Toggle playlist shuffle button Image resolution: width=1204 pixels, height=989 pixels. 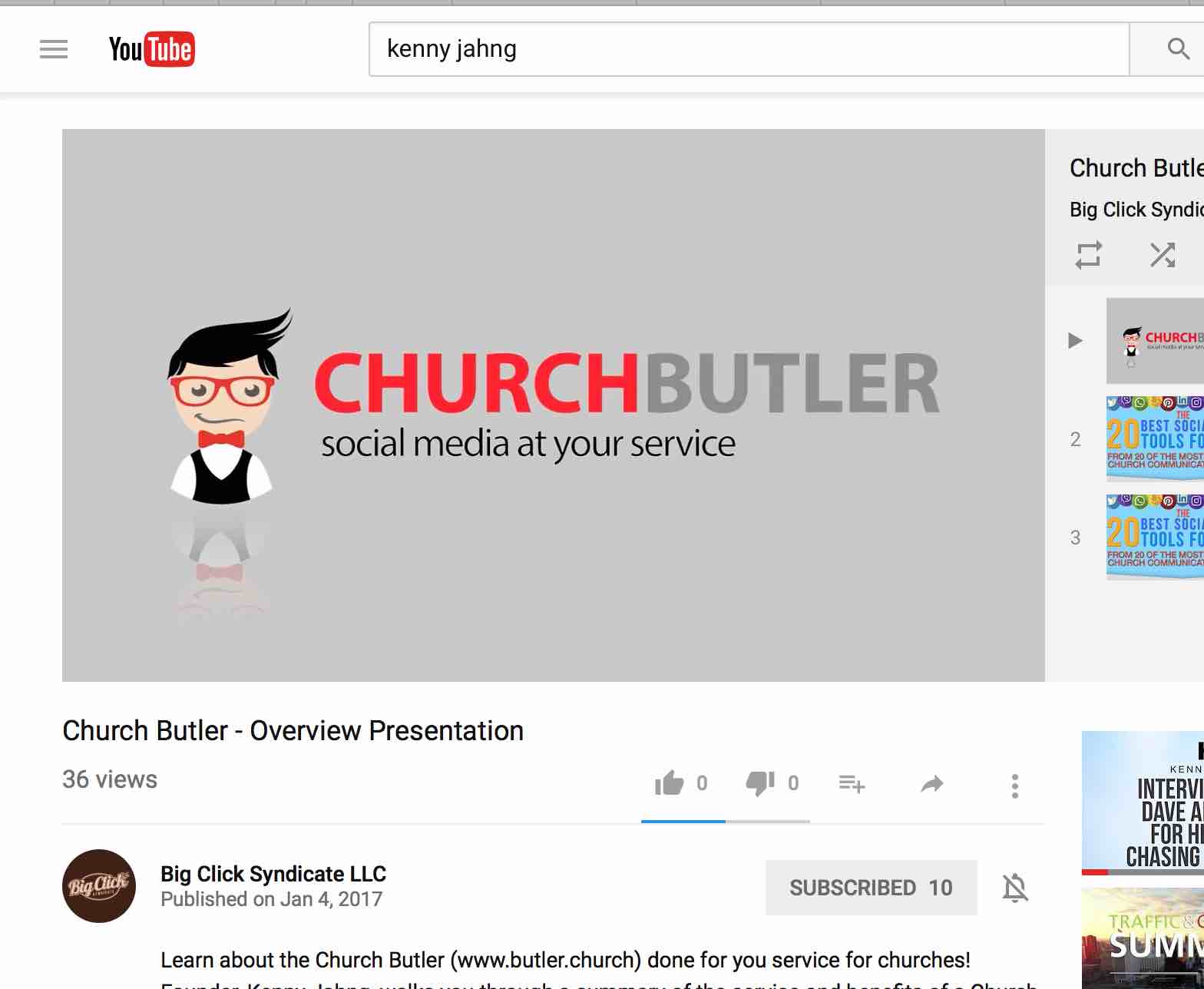coord(1162,255)
